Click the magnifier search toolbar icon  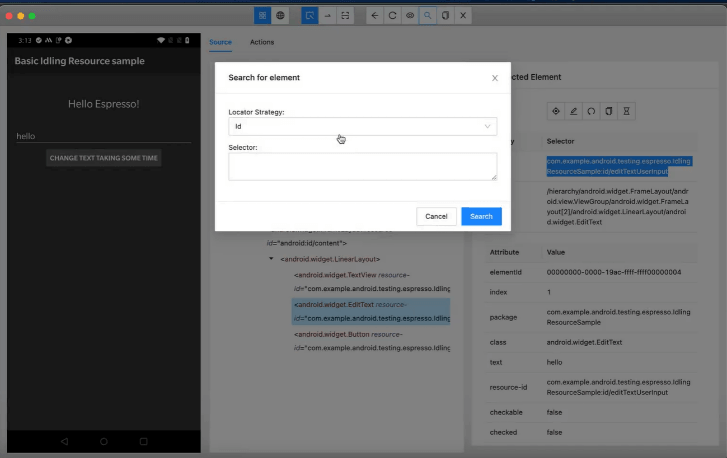pyautogui.click(x=428, y=16)
